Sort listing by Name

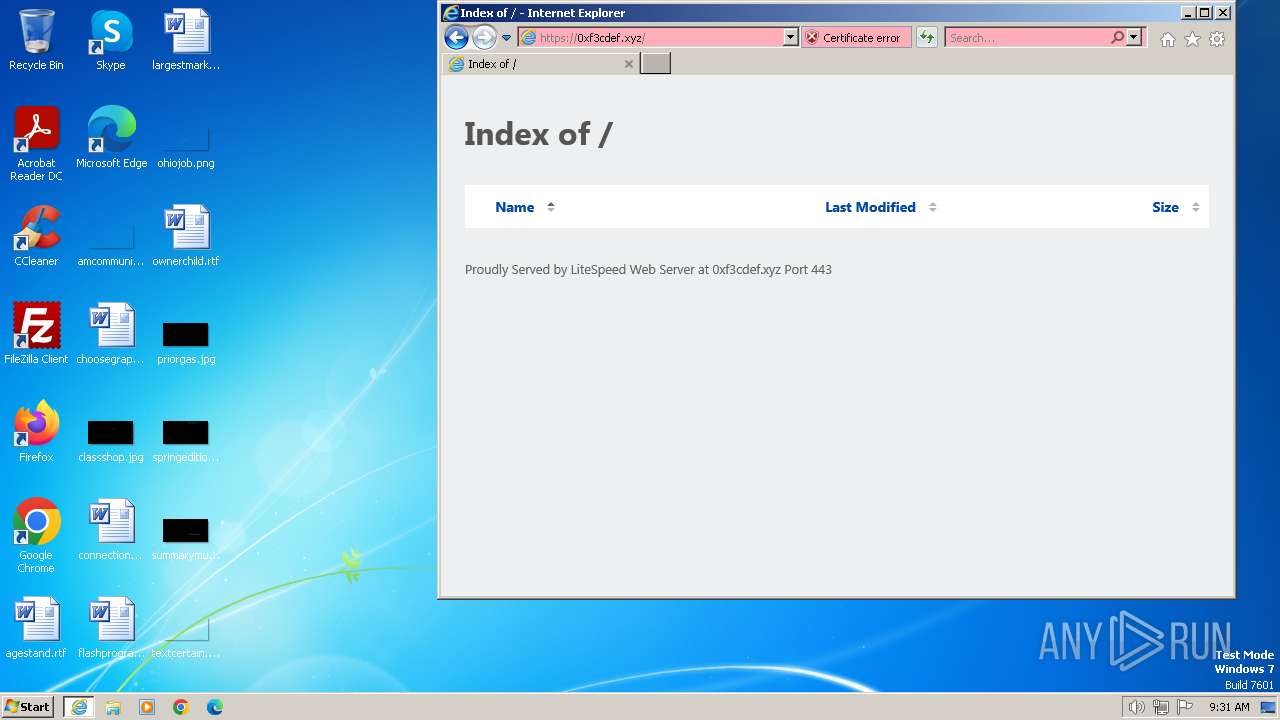pos(514,207)
